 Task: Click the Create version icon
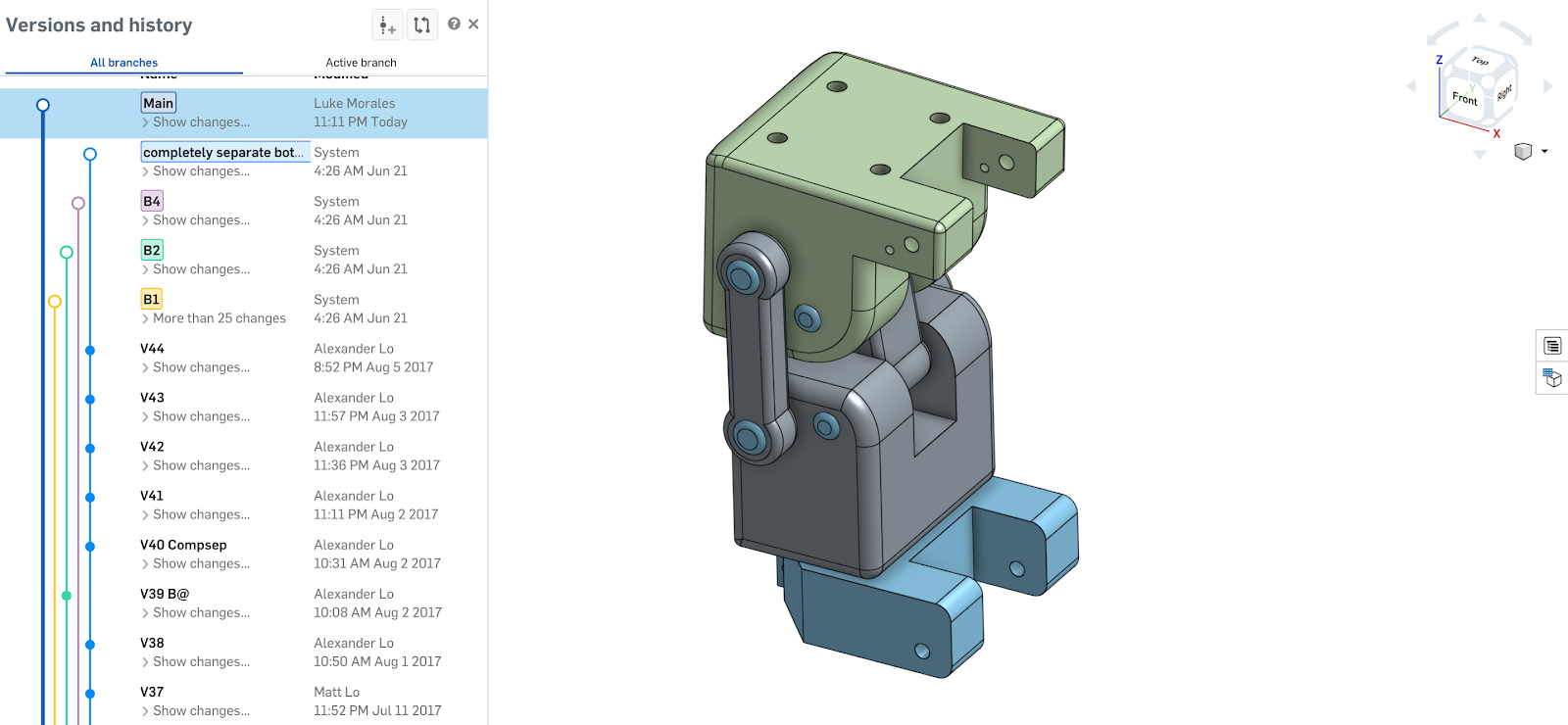(x=387, y=25)
